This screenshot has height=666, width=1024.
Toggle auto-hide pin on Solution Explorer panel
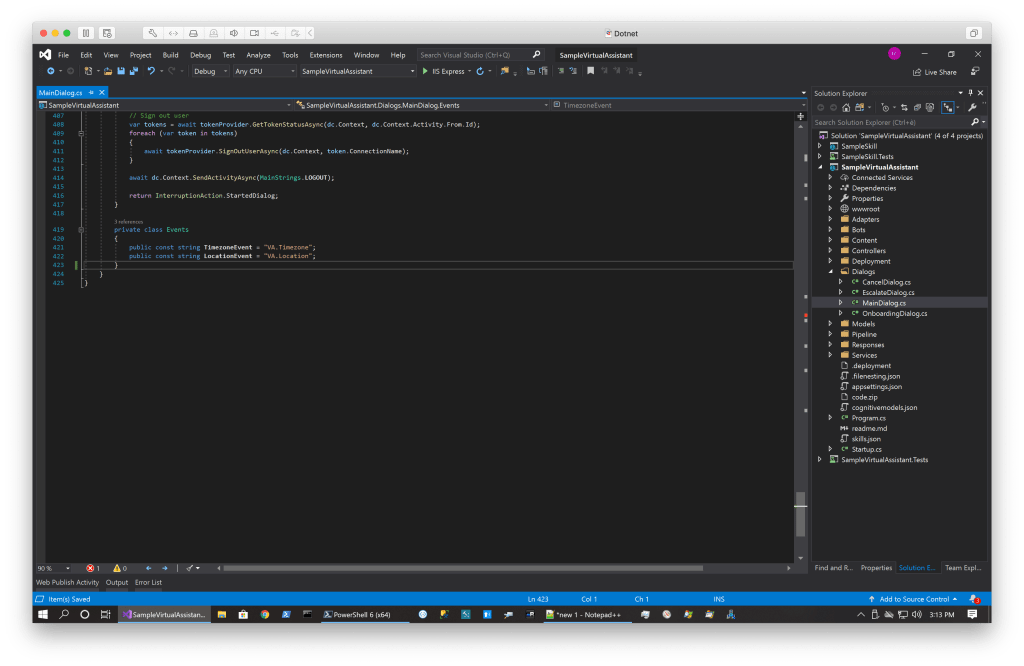click(x=970, y=93)
